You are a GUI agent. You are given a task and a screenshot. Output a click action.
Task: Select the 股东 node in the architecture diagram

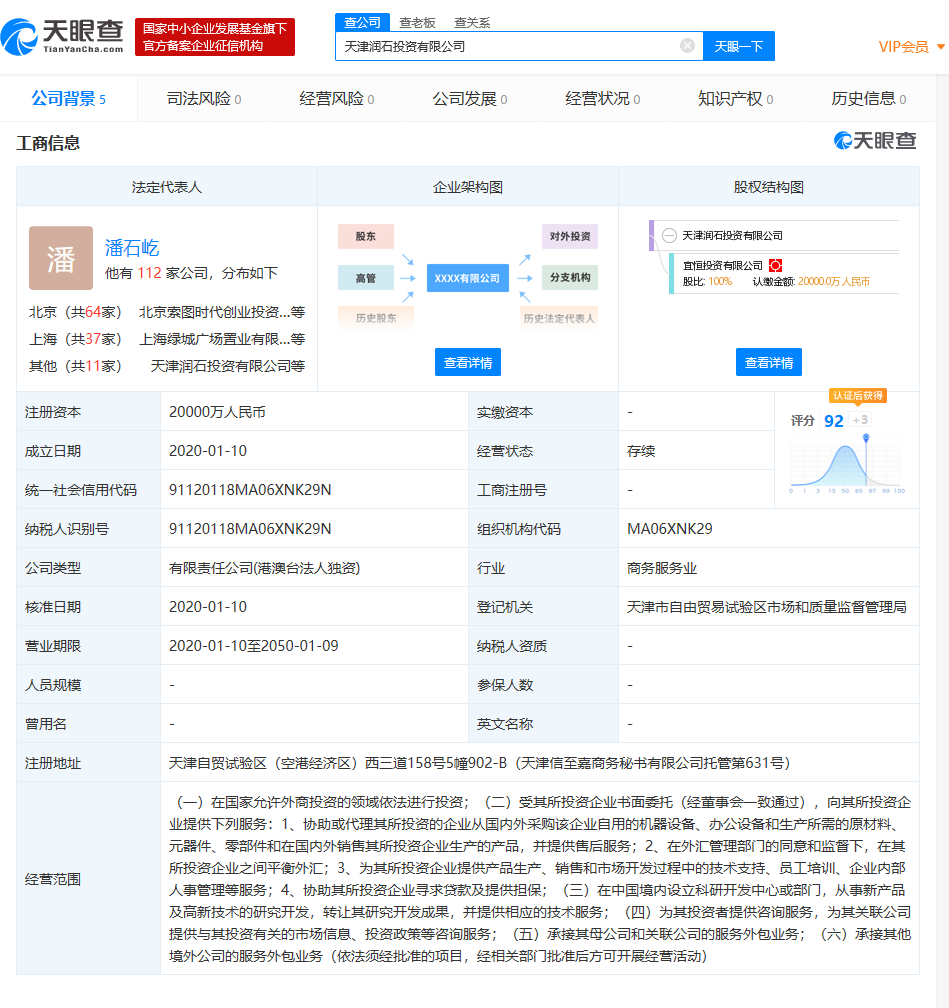[x=366, y=236]
